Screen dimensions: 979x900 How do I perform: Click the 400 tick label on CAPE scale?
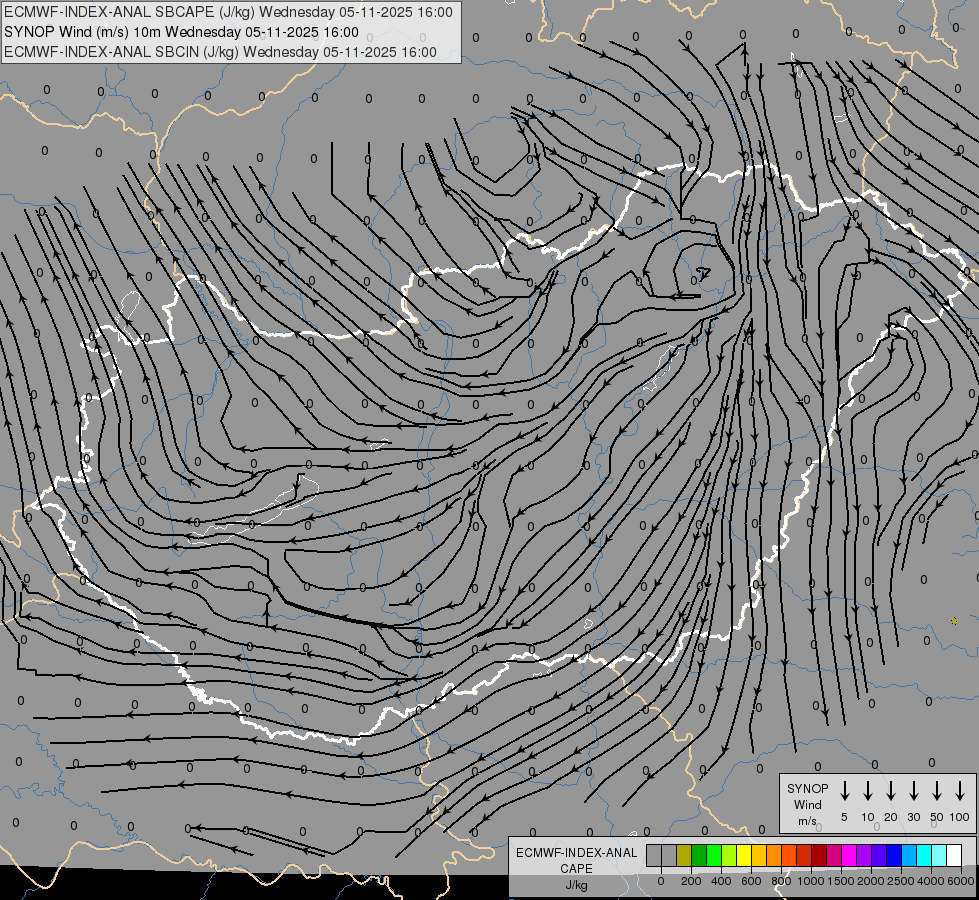pyautogui.click(x=721, y=881)
